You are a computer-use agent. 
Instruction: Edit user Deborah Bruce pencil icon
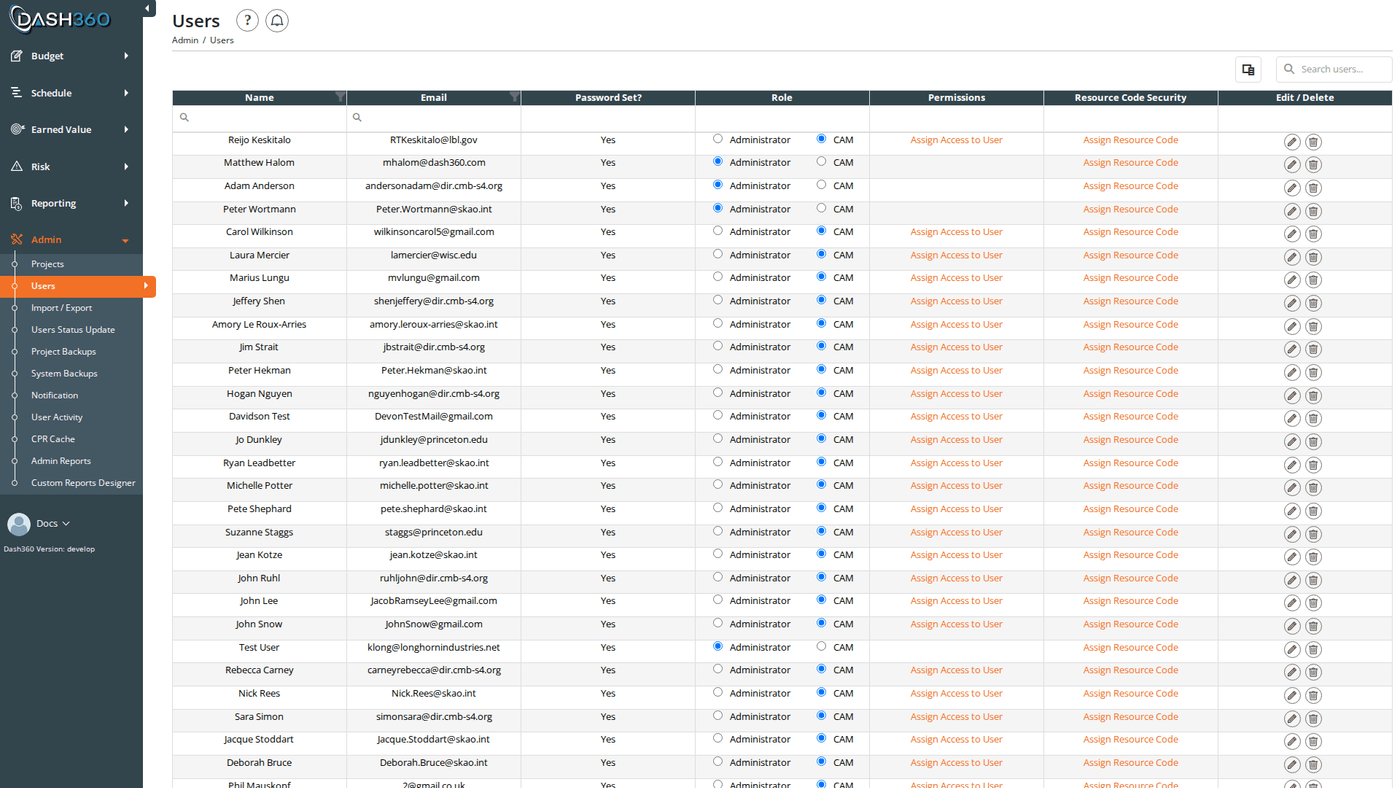click(x=1292, y=764)
